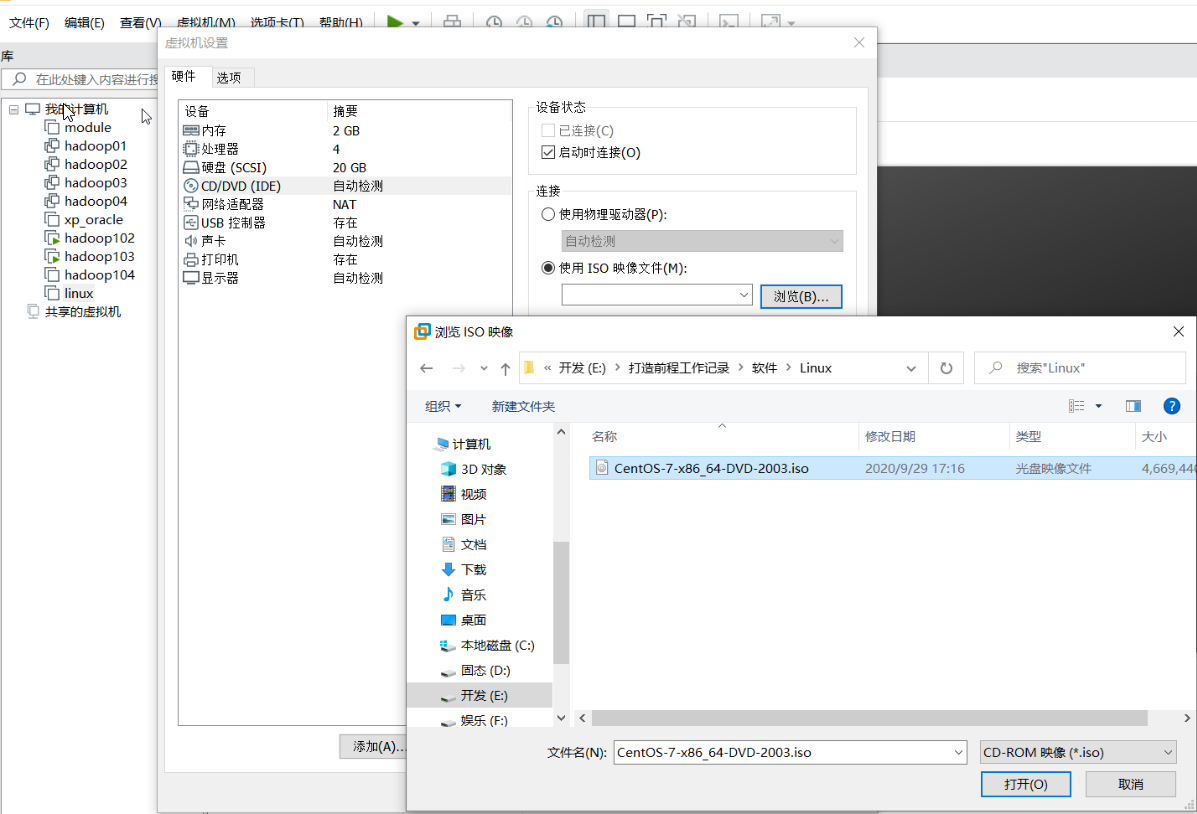
Task: Toggle 已连接(C) checkbox
Action: [547, 131]
